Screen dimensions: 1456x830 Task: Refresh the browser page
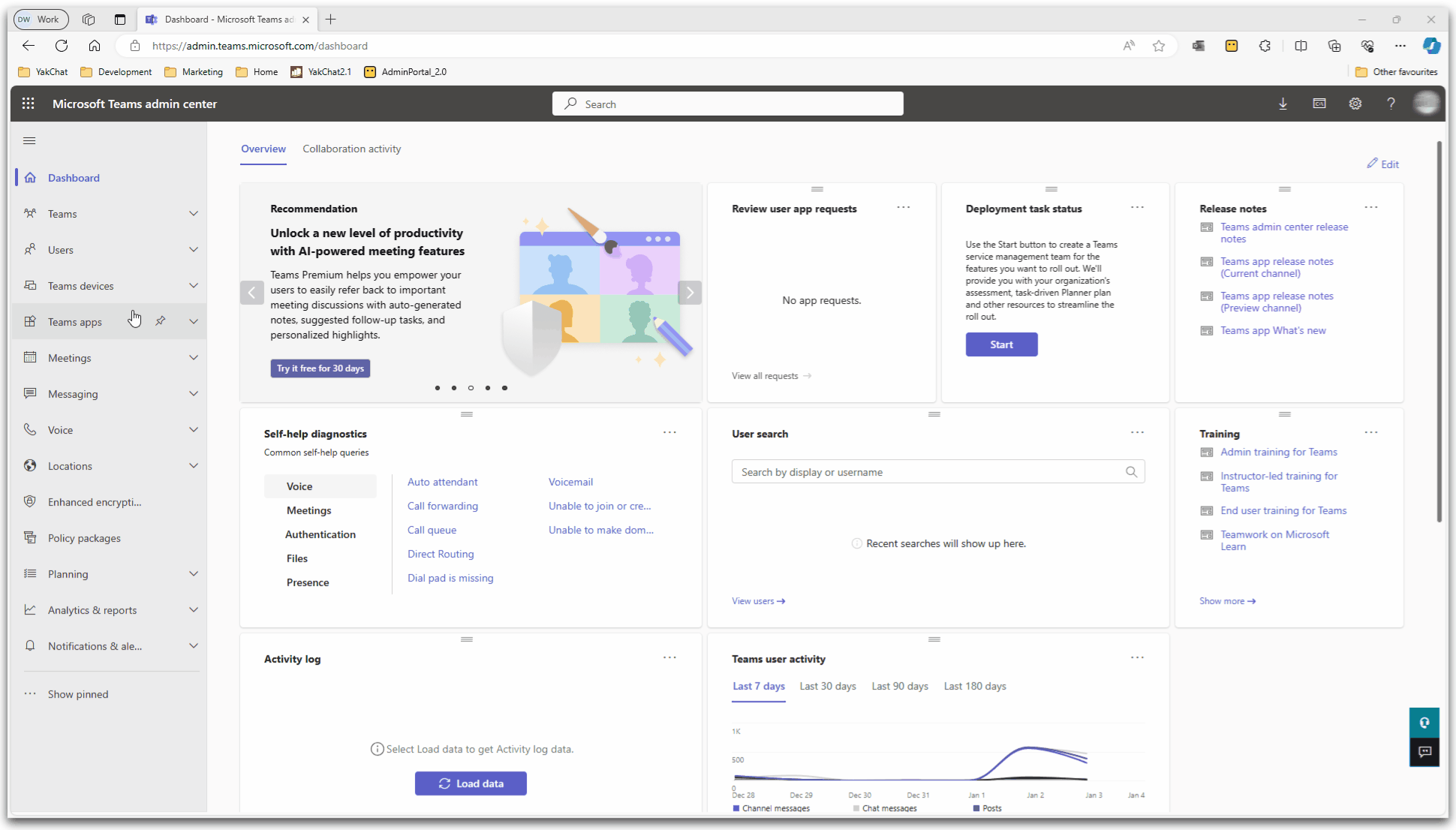62,46
